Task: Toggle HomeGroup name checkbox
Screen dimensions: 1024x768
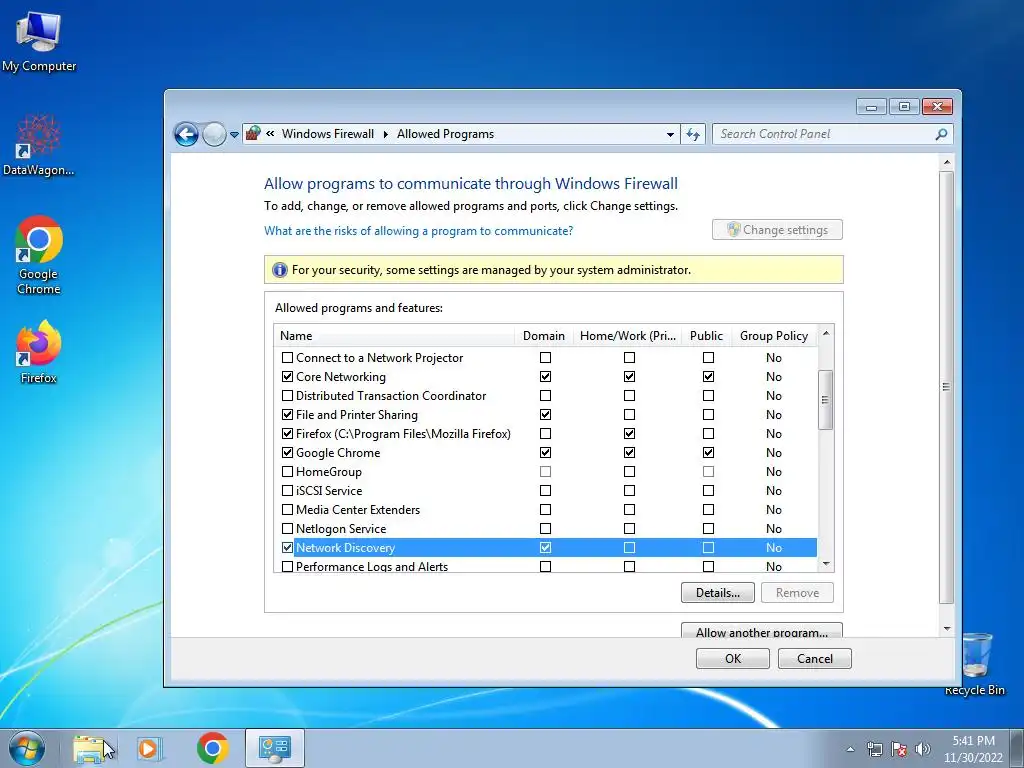Action: click(287, 472)
